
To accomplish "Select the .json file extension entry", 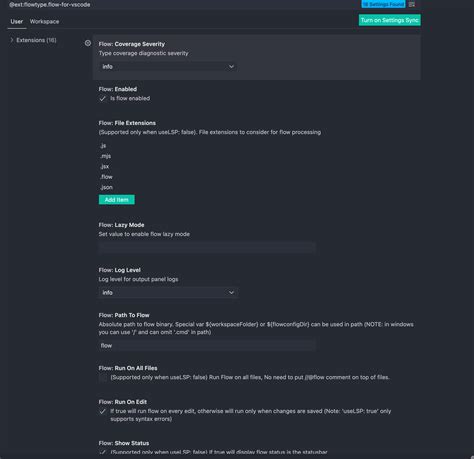I will 107,187.
